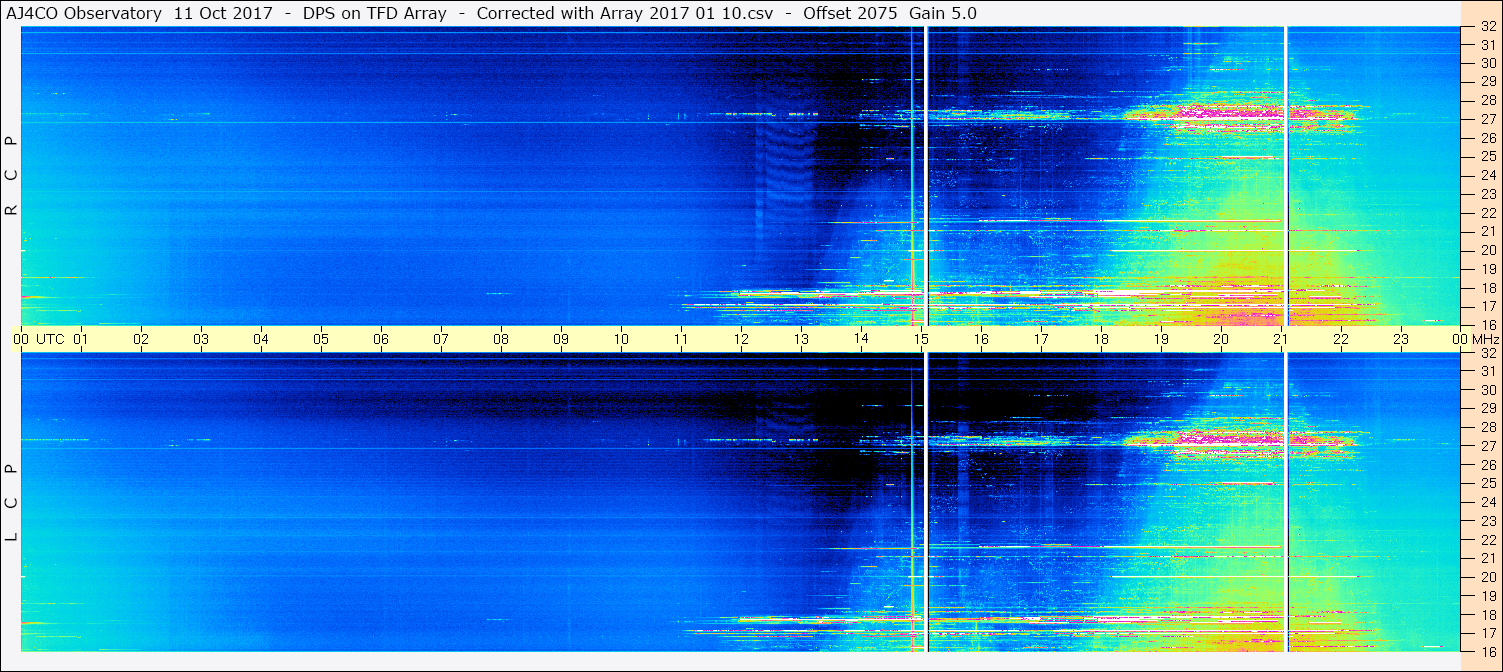Click the 17 hour mark on time axis

[x=1041, y=339]
